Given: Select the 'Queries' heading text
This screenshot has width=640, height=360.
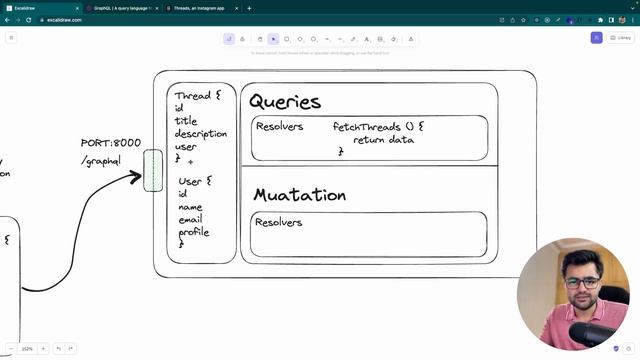Looking at the screenshot, I should [x=285, y=102].
